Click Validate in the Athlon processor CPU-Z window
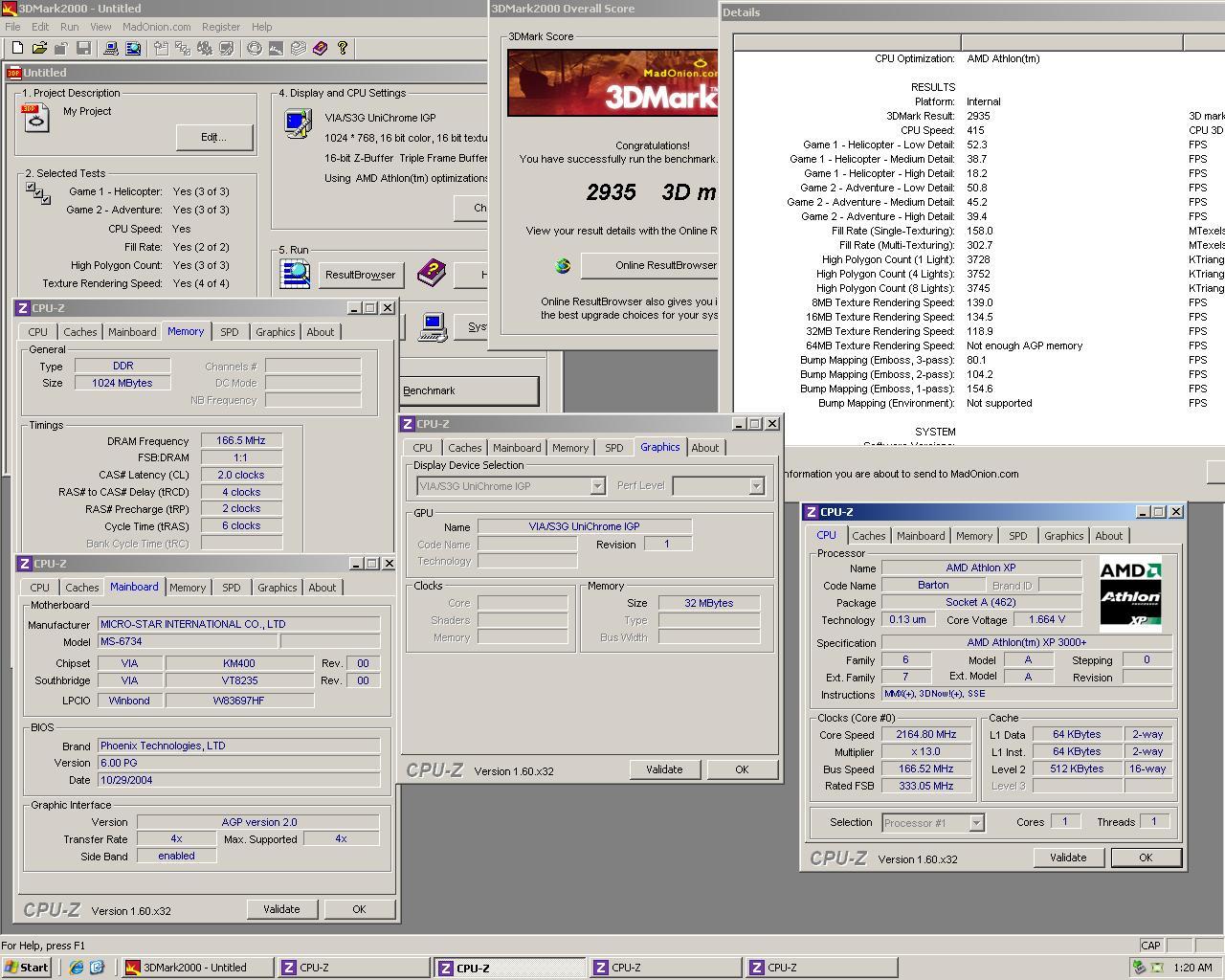The height and width of the screenshot is (980, 1225). tap(1068, 857)
